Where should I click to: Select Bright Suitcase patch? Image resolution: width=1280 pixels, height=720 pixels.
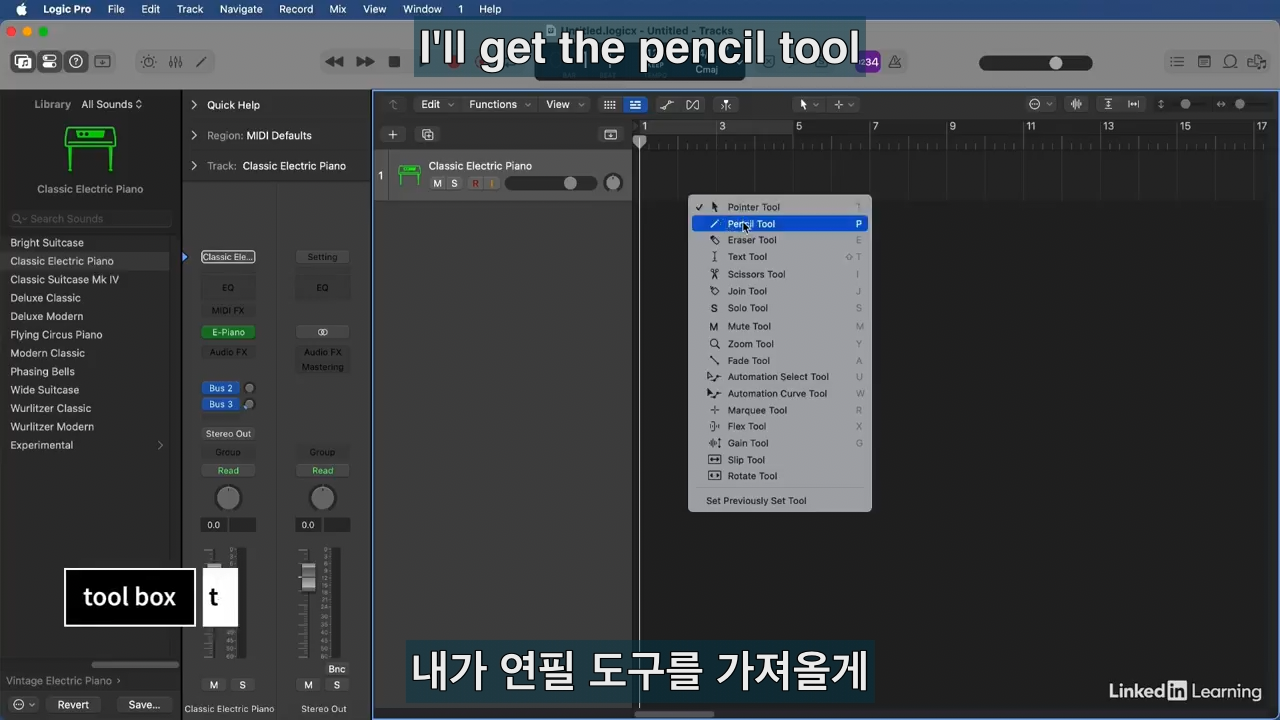click(x=47, y=243)
